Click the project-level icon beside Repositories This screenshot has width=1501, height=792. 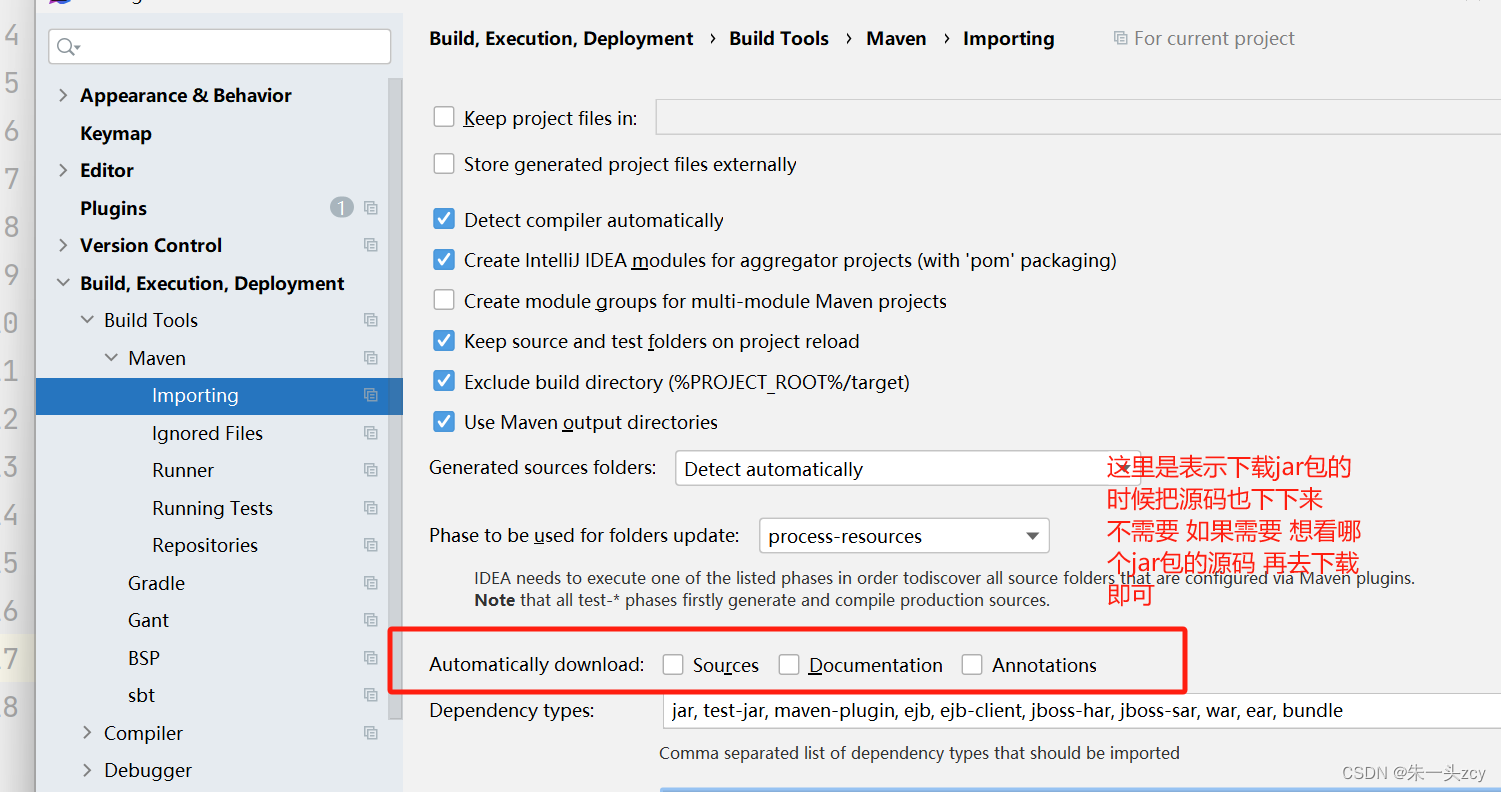tap(371, 545)
